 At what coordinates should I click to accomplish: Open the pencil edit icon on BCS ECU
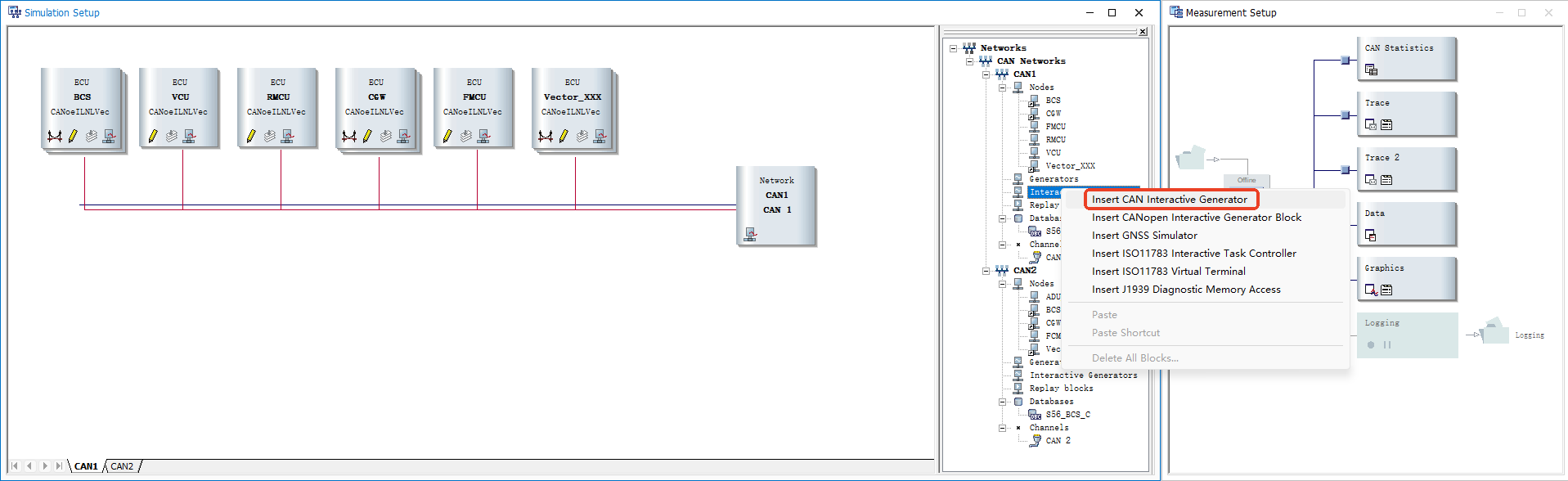click(73, 137)
